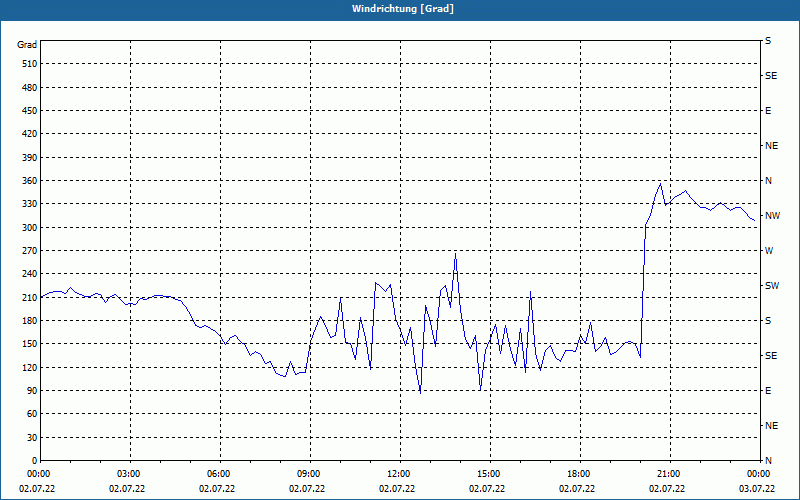The height and width of the screenshot is (500, 800).
Task: Pick the 150 value on the left axis
Action: (x=29, y=344)
